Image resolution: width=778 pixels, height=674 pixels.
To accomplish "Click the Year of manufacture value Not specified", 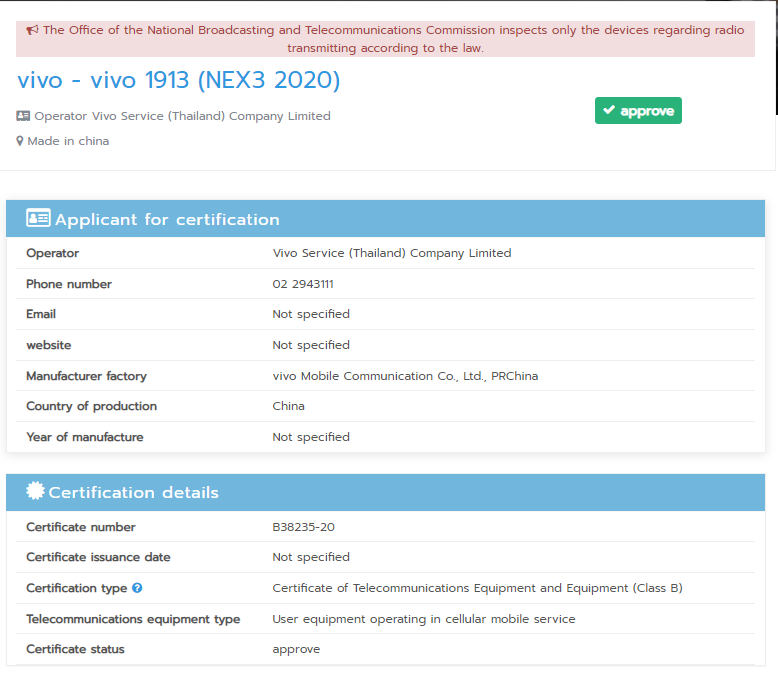I will pos(311,437).
